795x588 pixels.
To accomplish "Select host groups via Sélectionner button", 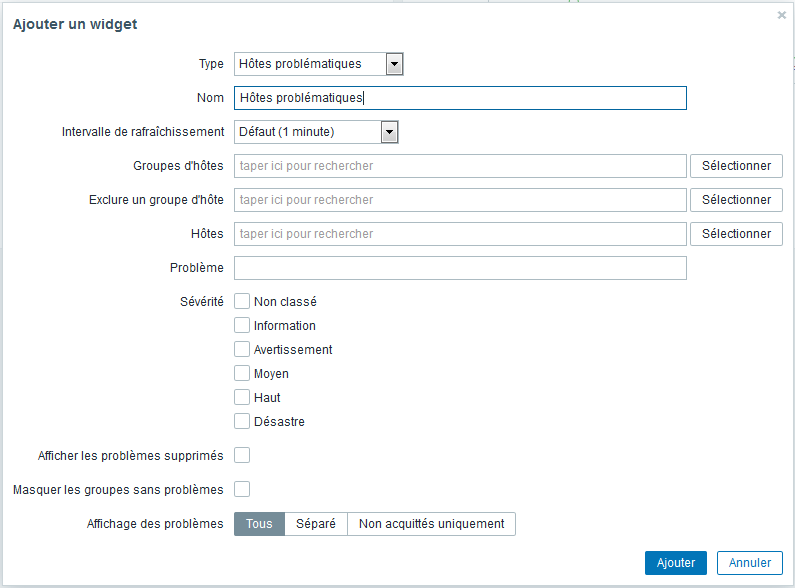I will pyautogui.click(x=736, y=166).
